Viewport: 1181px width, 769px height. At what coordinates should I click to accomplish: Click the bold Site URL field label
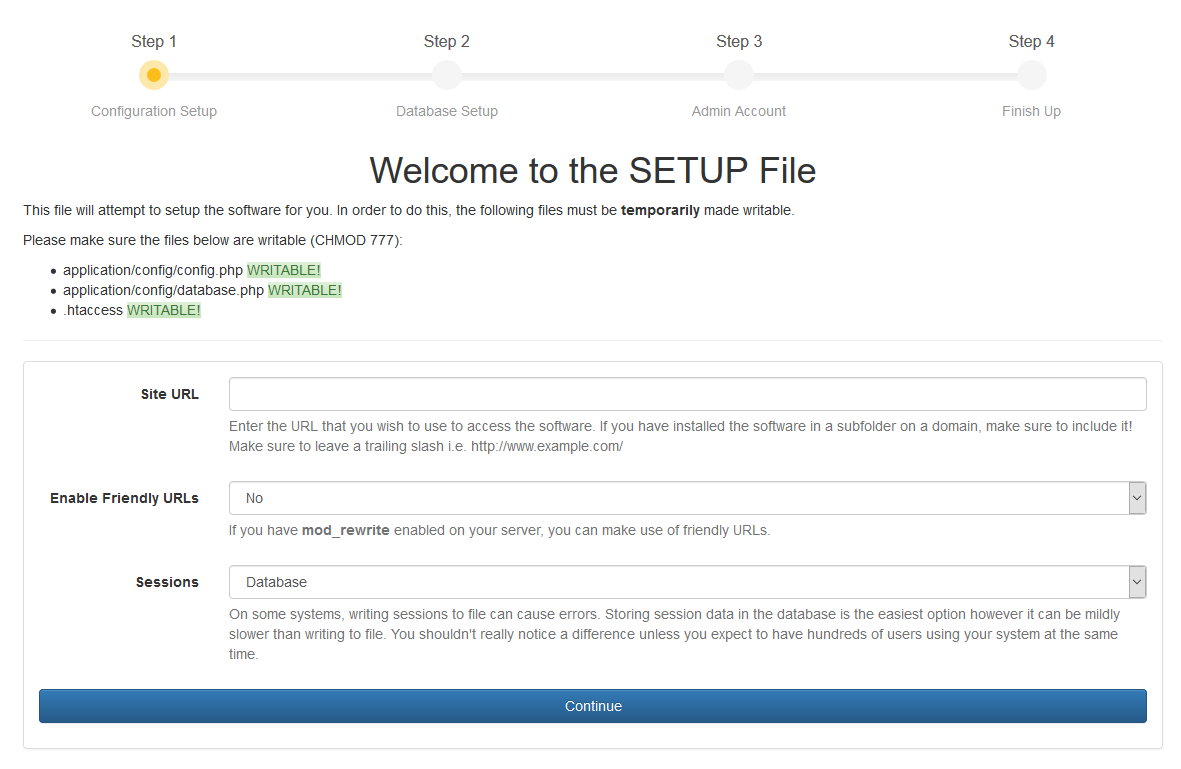click(x=170, y=394)
